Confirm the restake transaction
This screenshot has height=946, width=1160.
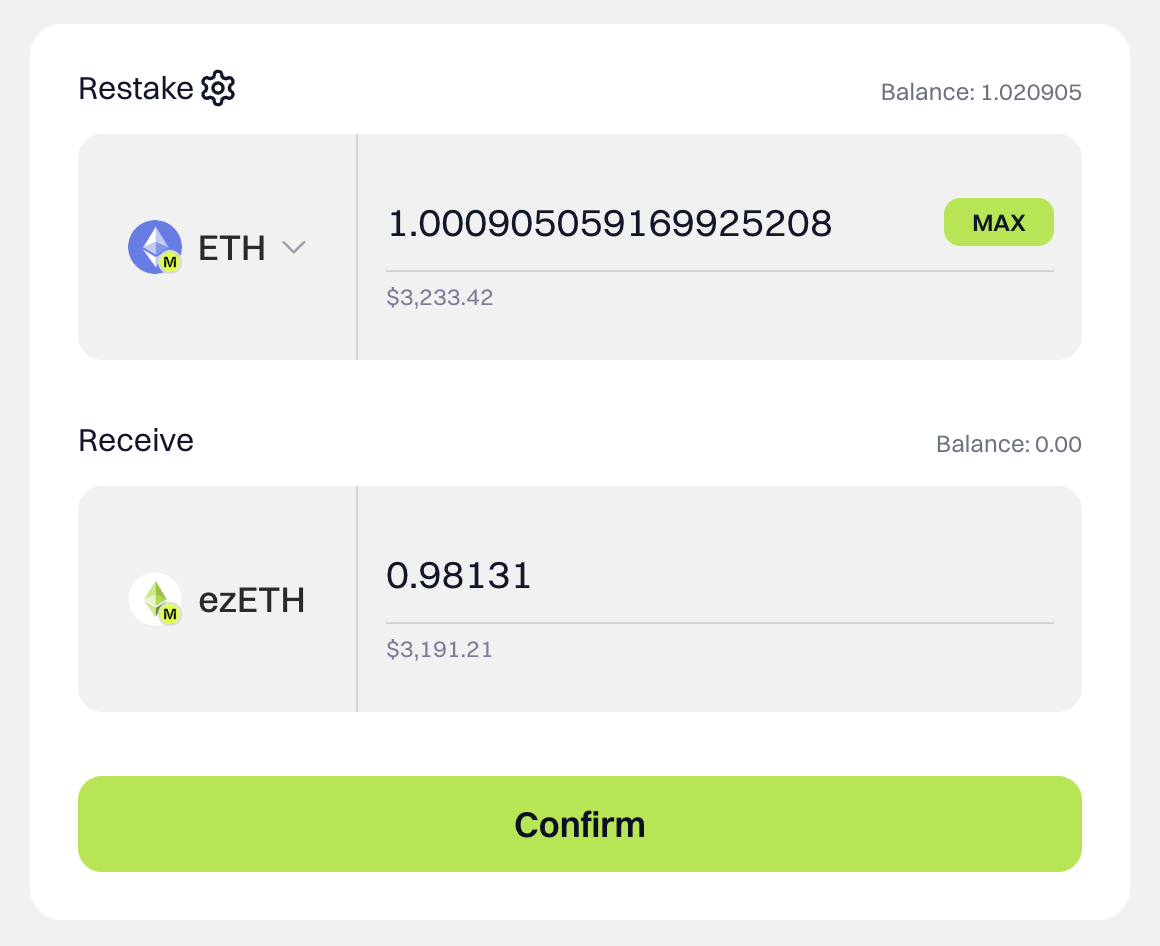click(x=580, y=824)
